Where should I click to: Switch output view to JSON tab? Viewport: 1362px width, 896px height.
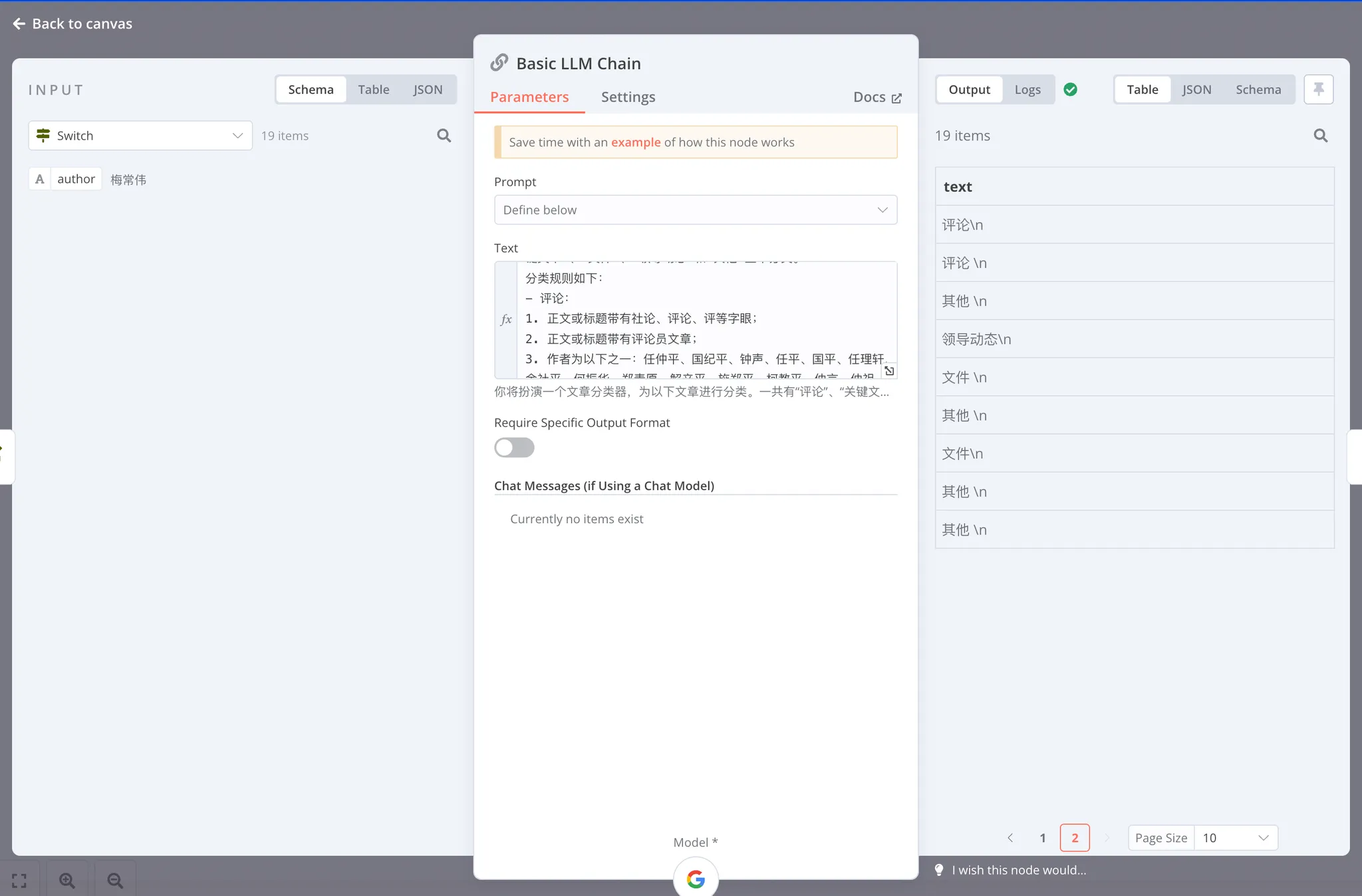[1196, 90]
